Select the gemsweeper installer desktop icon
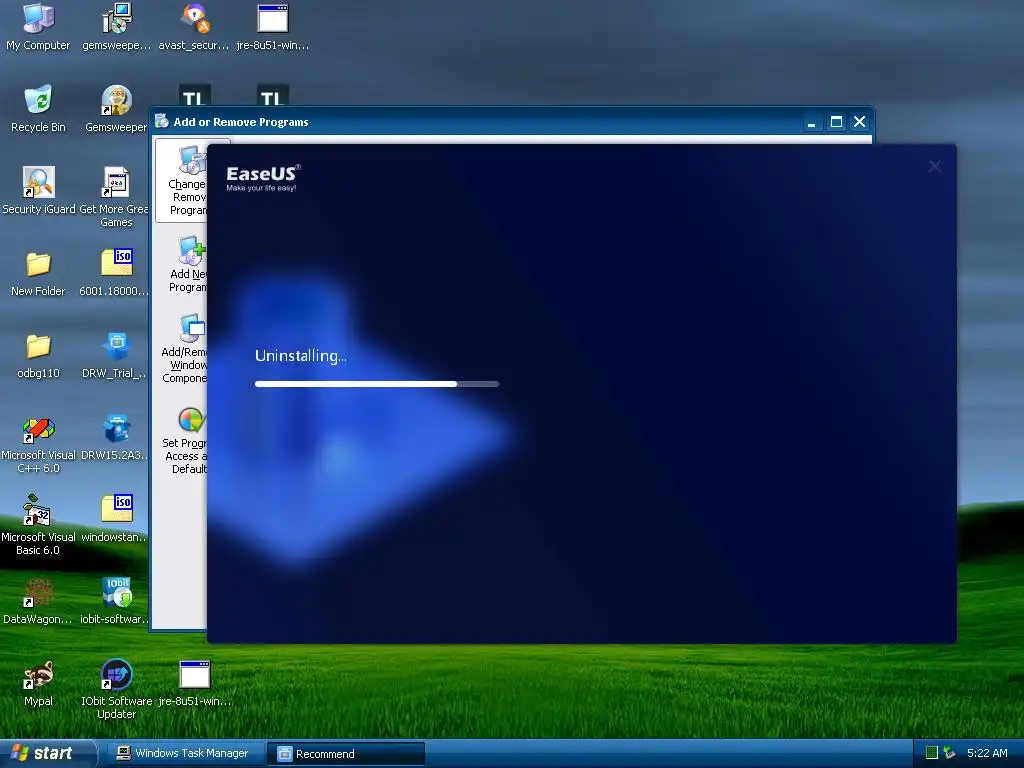Viewport: 1024px width, 768px height. click(x=116, y=27)
